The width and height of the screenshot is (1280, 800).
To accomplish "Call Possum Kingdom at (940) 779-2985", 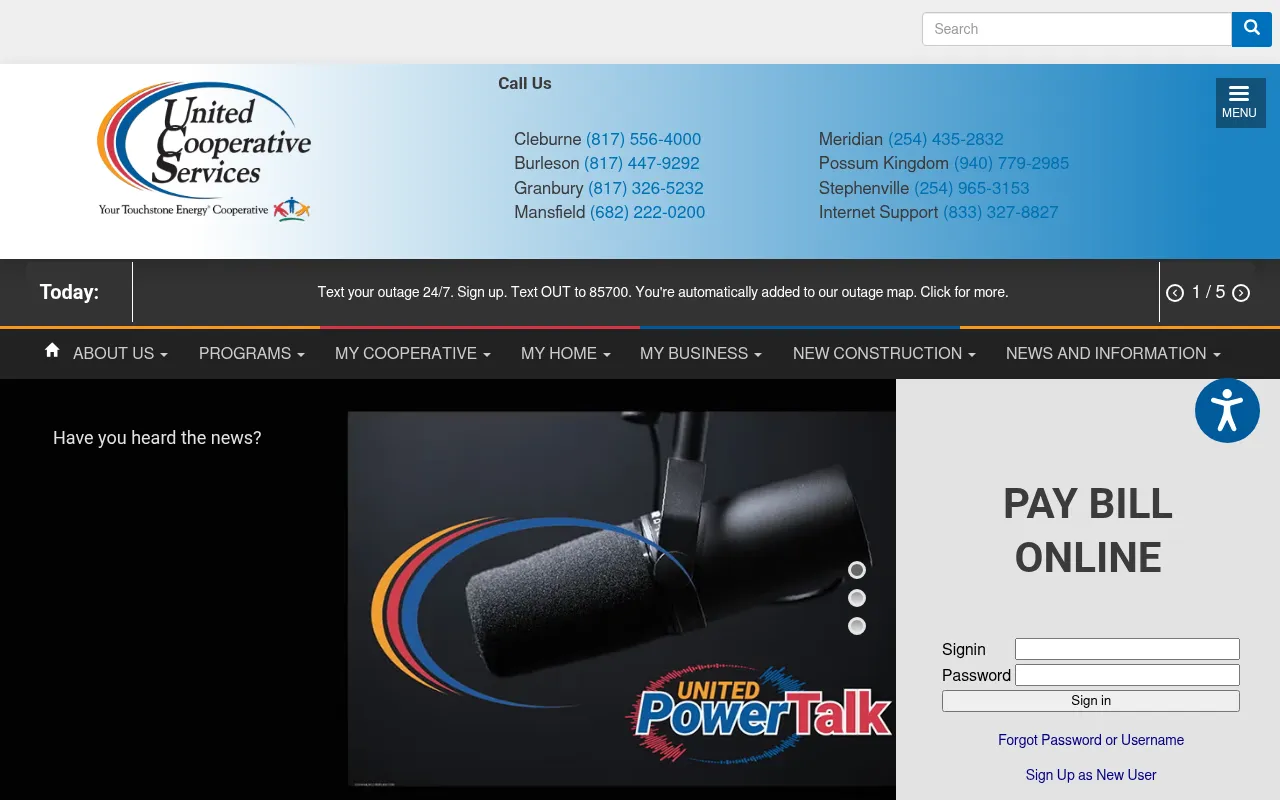I will tap(1011, 163).
